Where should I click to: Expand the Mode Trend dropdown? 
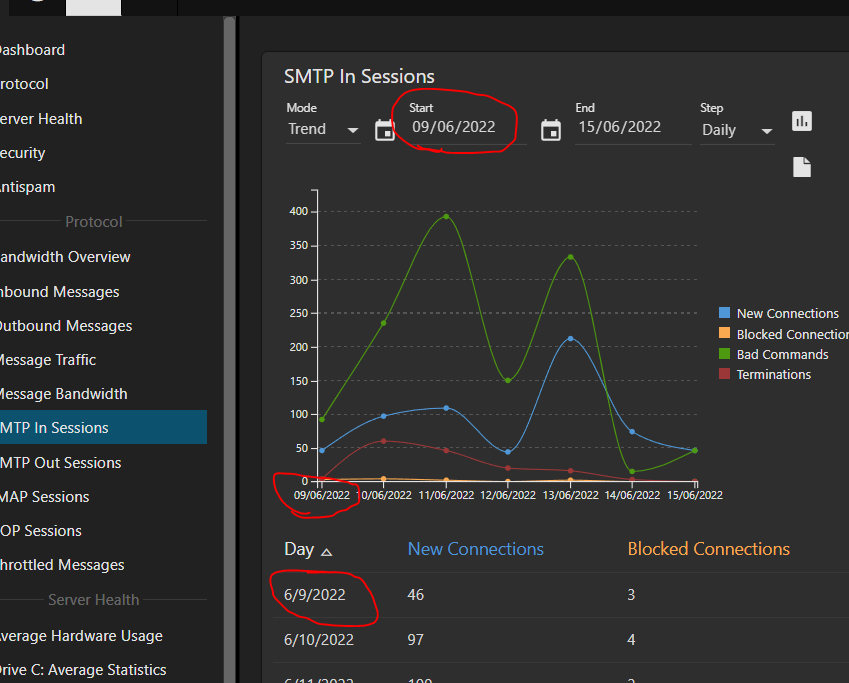click(323, 129)
